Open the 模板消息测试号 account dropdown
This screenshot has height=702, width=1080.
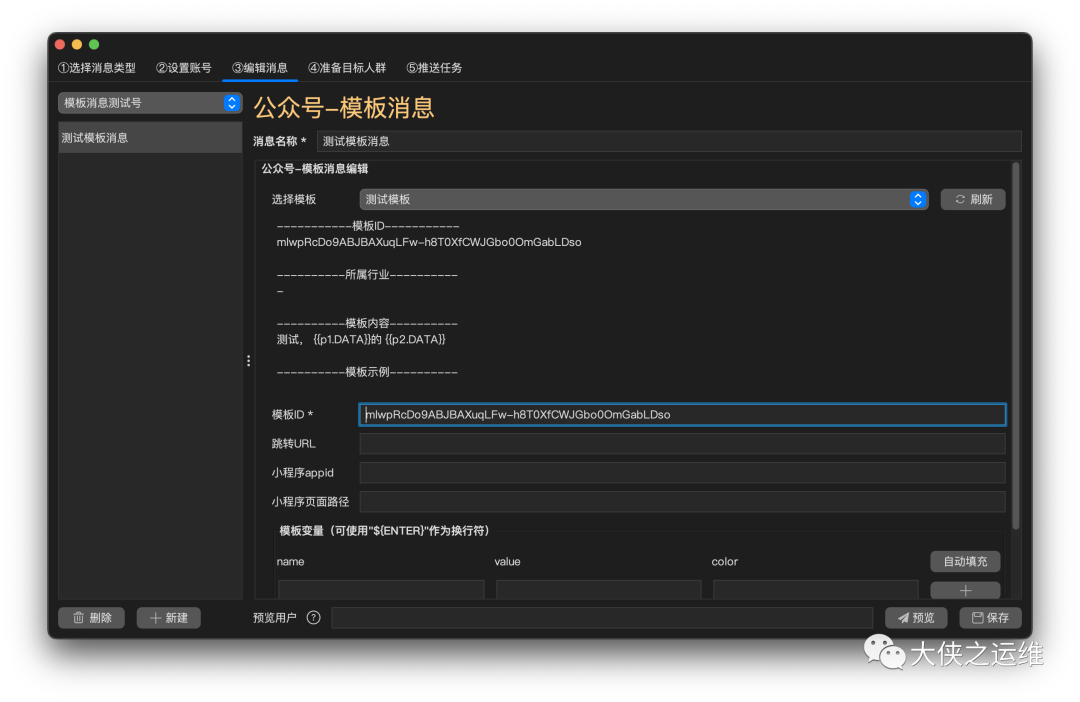coord(149,103)
